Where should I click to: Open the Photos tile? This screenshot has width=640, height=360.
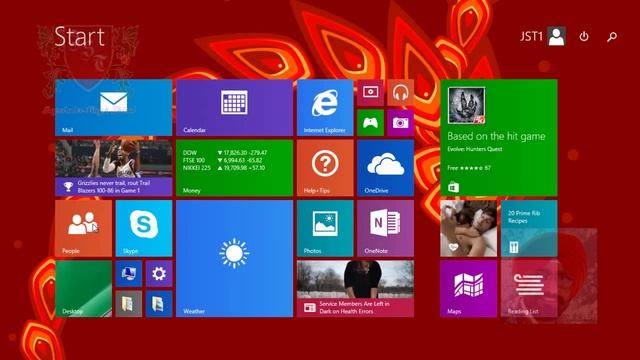325,229
